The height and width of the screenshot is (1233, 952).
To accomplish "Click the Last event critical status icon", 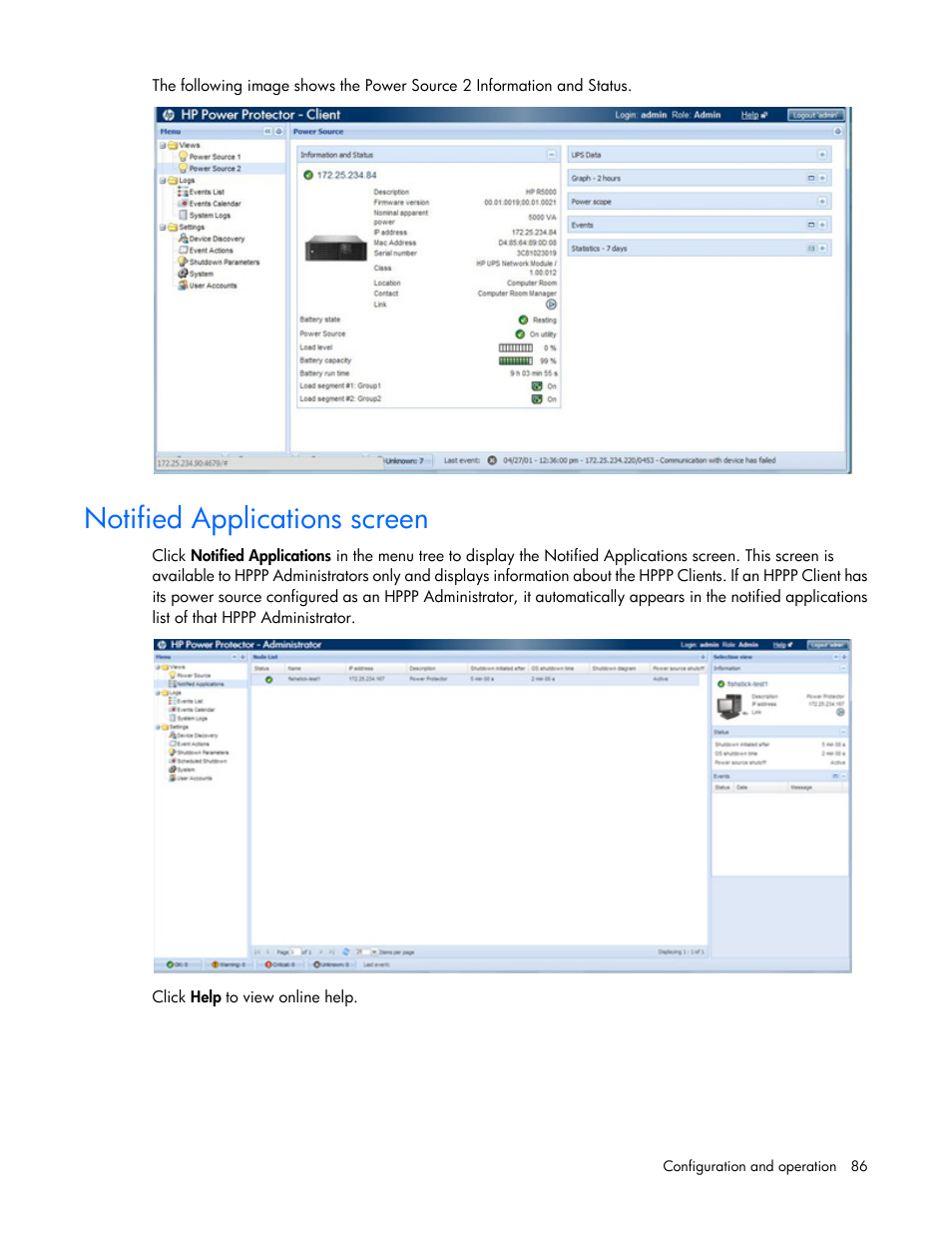I will 491,460.
